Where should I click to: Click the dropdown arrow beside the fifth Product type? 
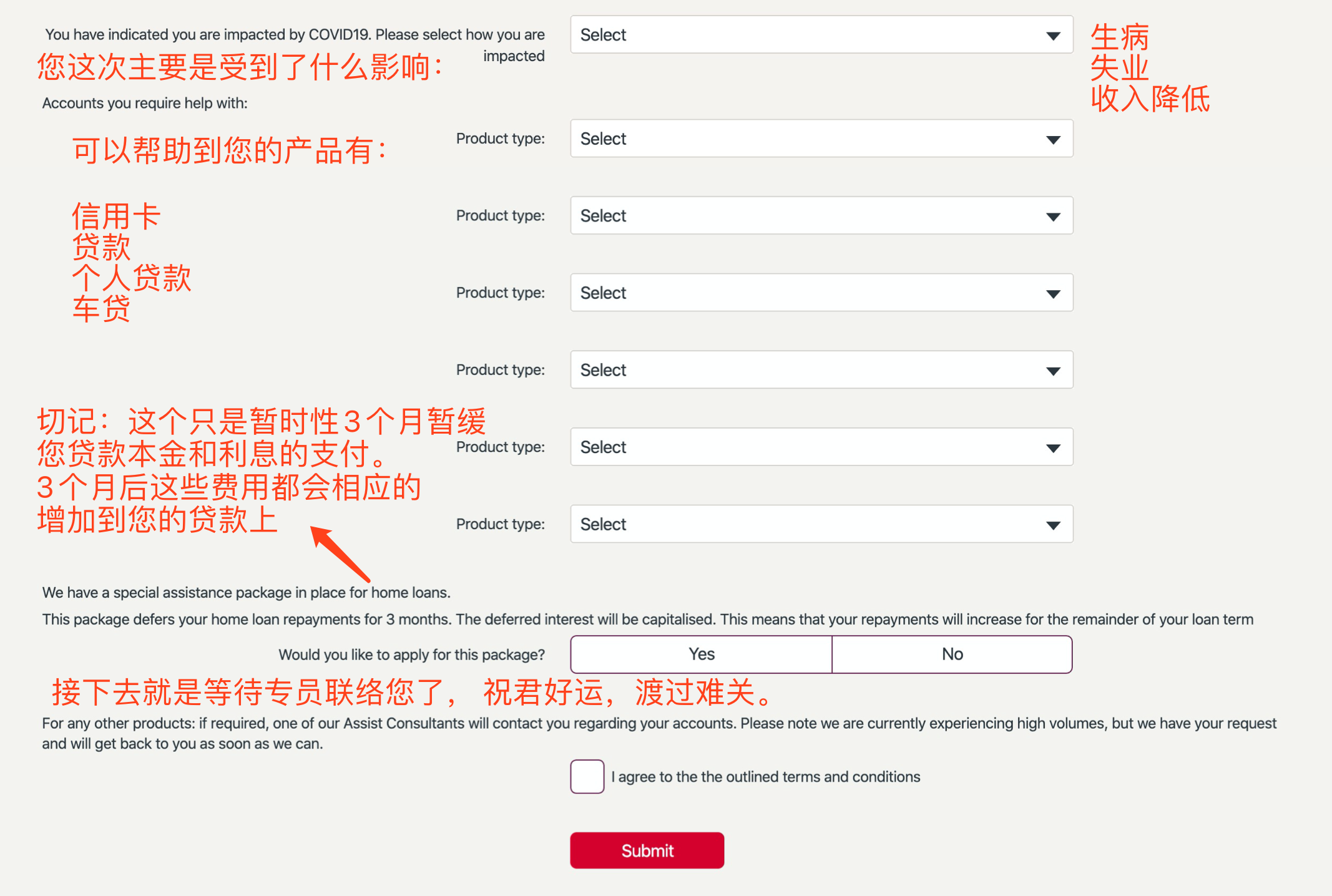click(x=1052, y=447)
